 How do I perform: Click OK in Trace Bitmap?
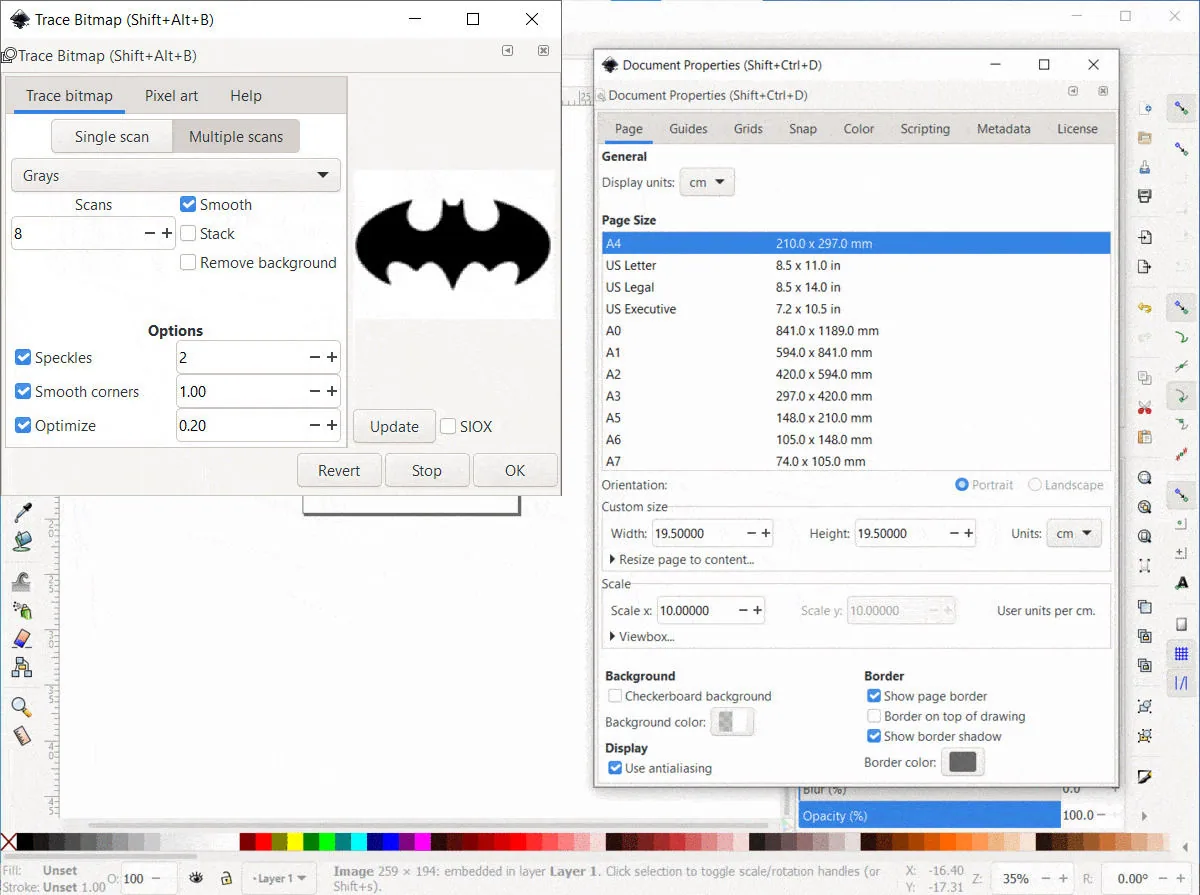514,470
